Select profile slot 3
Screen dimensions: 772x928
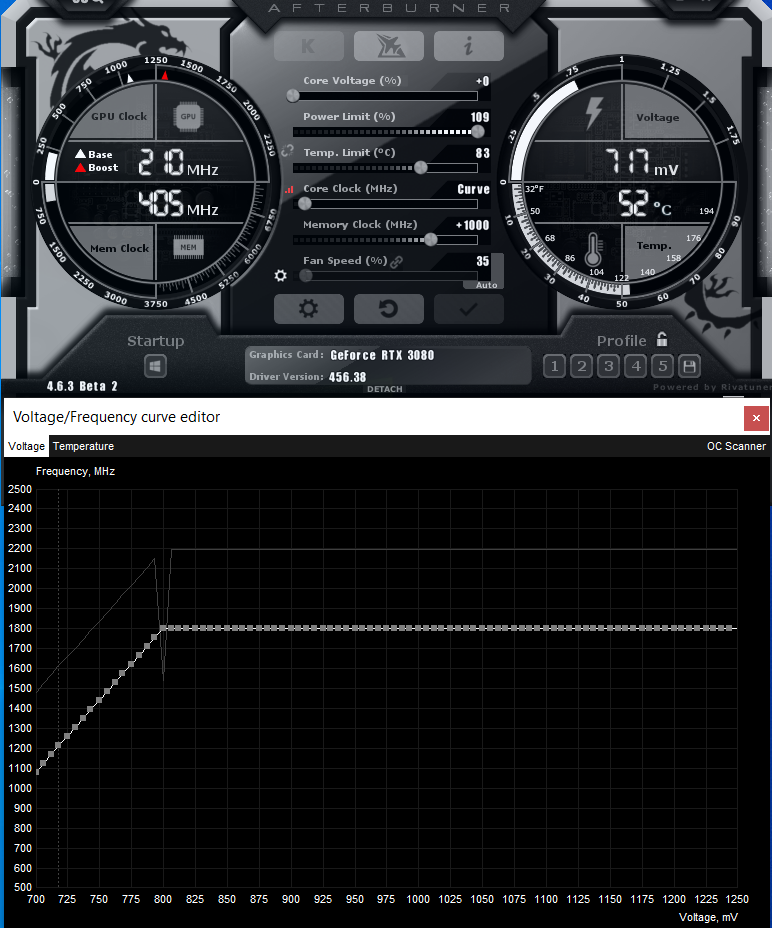pos(609,366)
